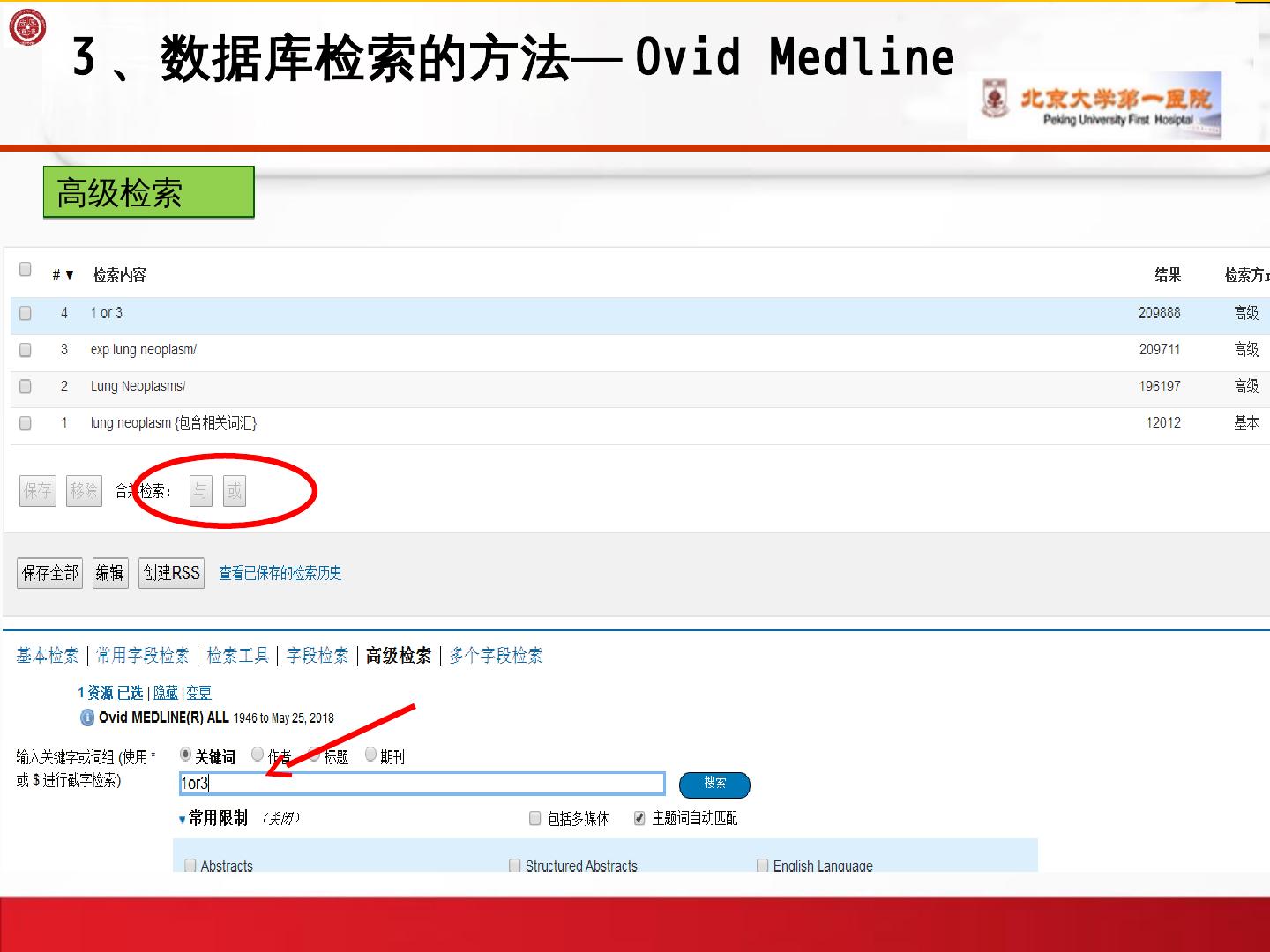Click the 变更 link

click(x=198, y=693)
